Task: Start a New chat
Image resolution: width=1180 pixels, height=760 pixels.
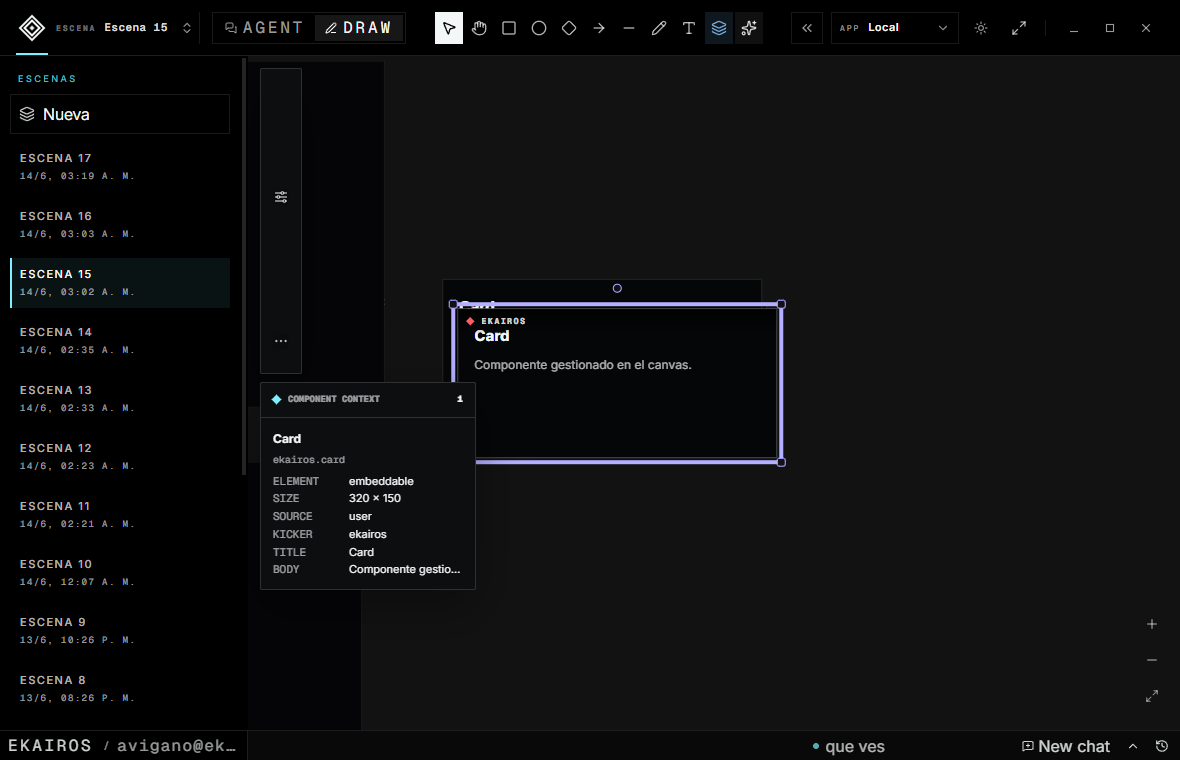Action: 1066,746
